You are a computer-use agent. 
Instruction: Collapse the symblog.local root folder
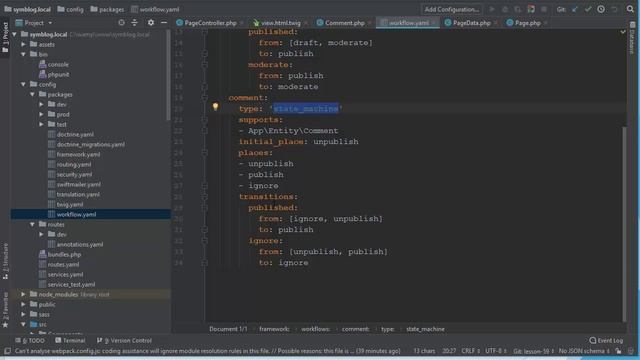click(x=15, y=34)
